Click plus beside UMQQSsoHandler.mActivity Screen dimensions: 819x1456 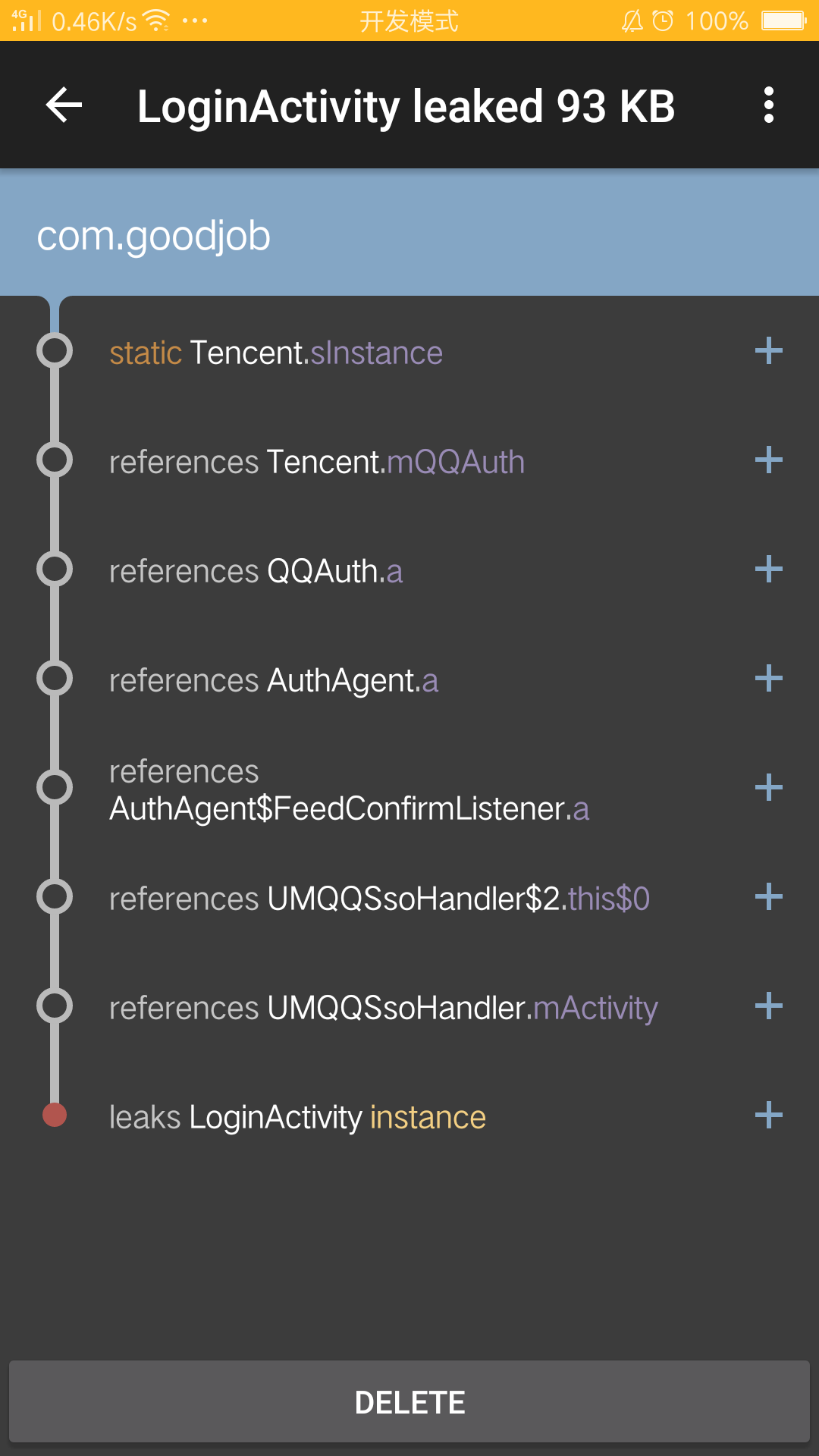tap(769, 1006)
